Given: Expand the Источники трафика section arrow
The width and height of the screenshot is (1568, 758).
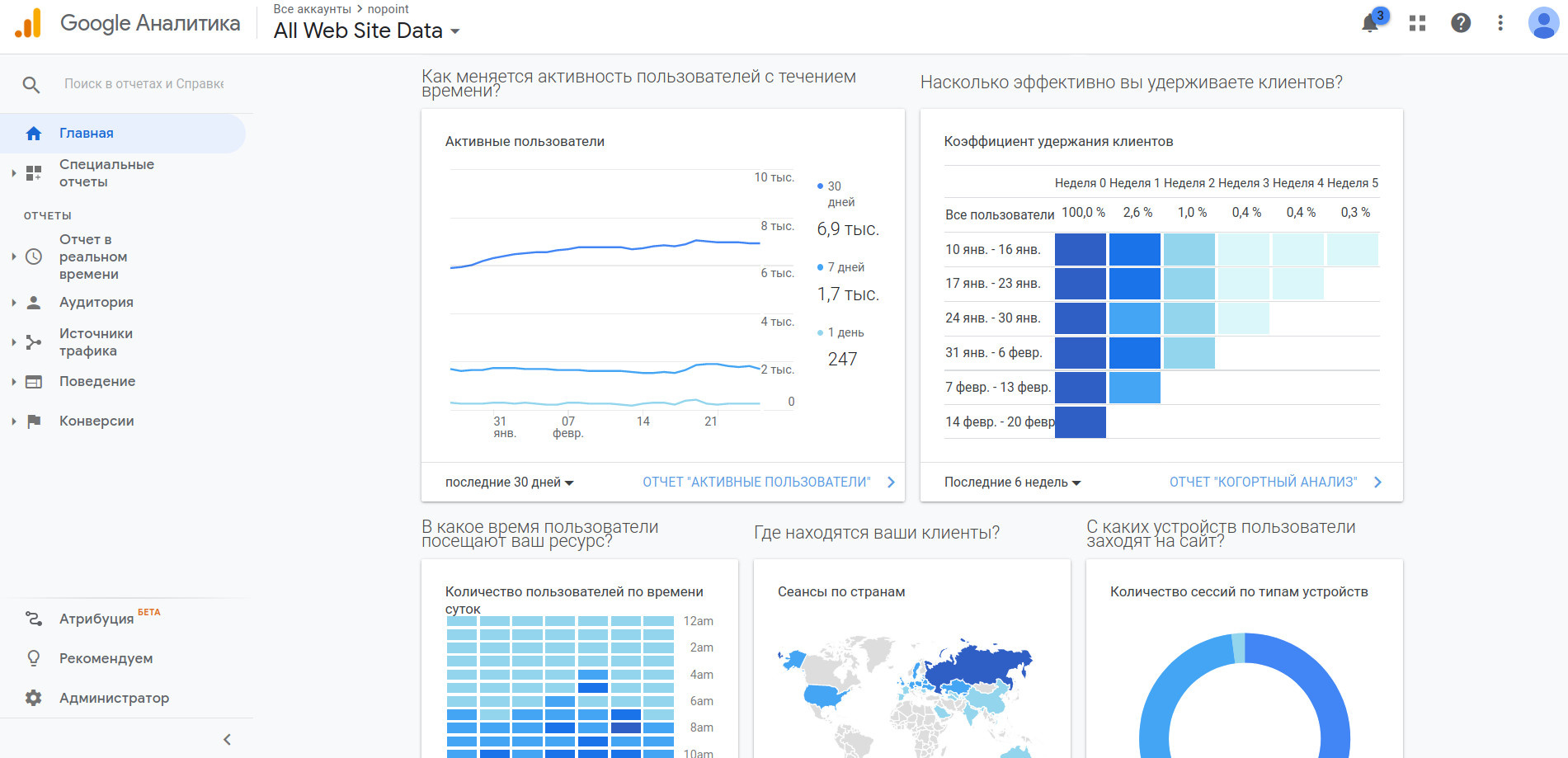Looking at the screenshot, I should coord(14,342).
